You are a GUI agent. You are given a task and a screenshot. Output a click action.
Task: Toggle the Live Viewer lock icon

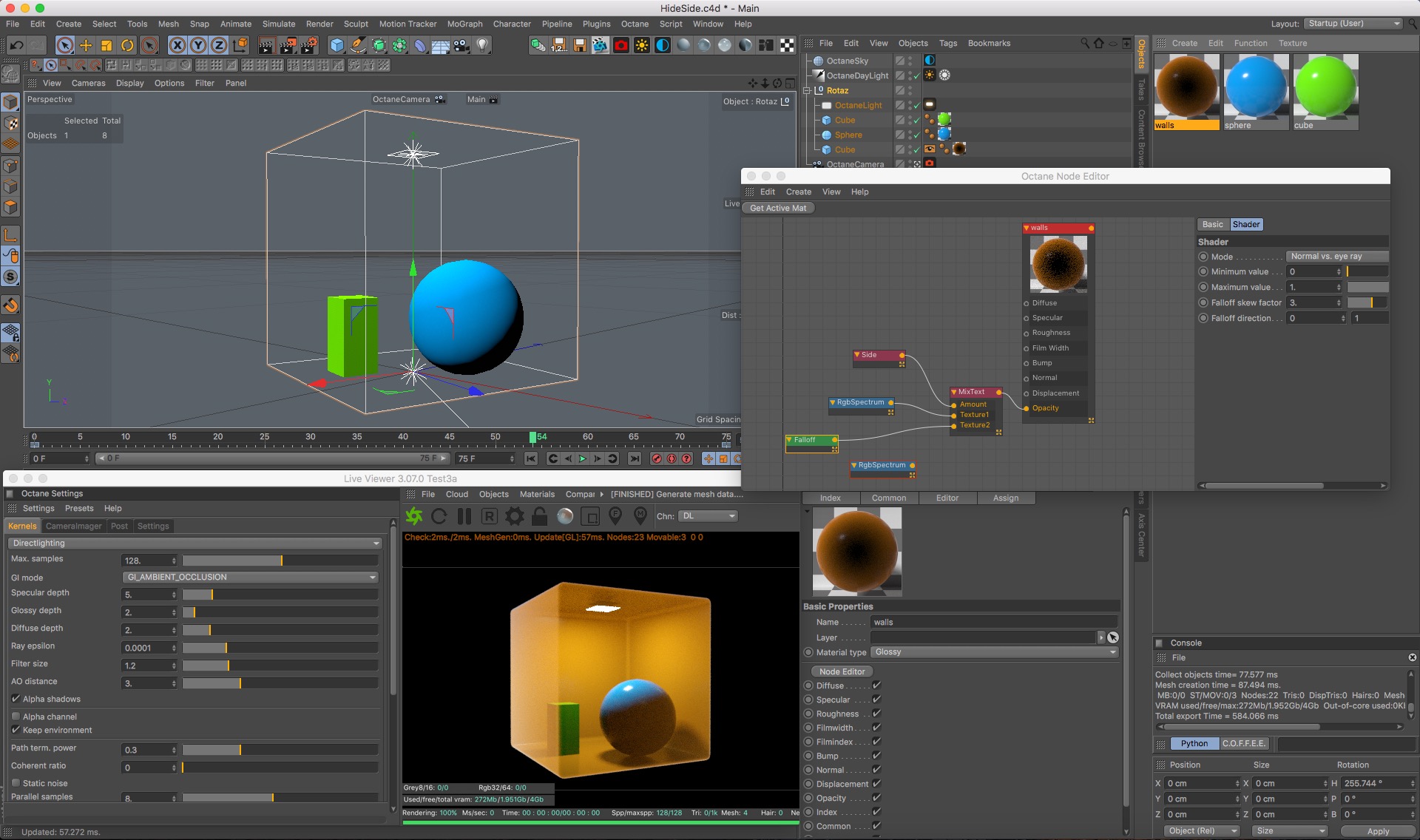click(540, 516)
